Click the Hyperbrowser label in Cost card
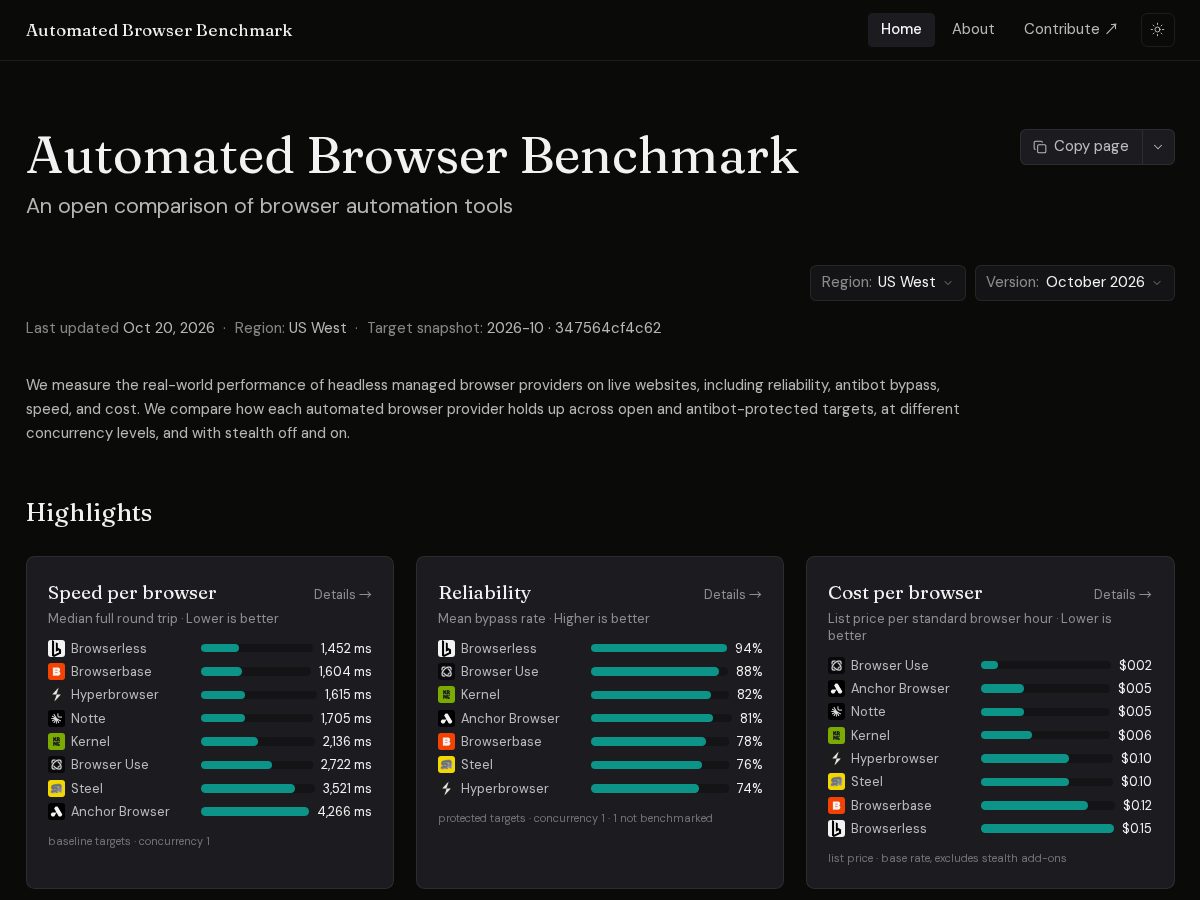Image resolution: width=1200 pixels, height=900 pixels. coord(895,758)
